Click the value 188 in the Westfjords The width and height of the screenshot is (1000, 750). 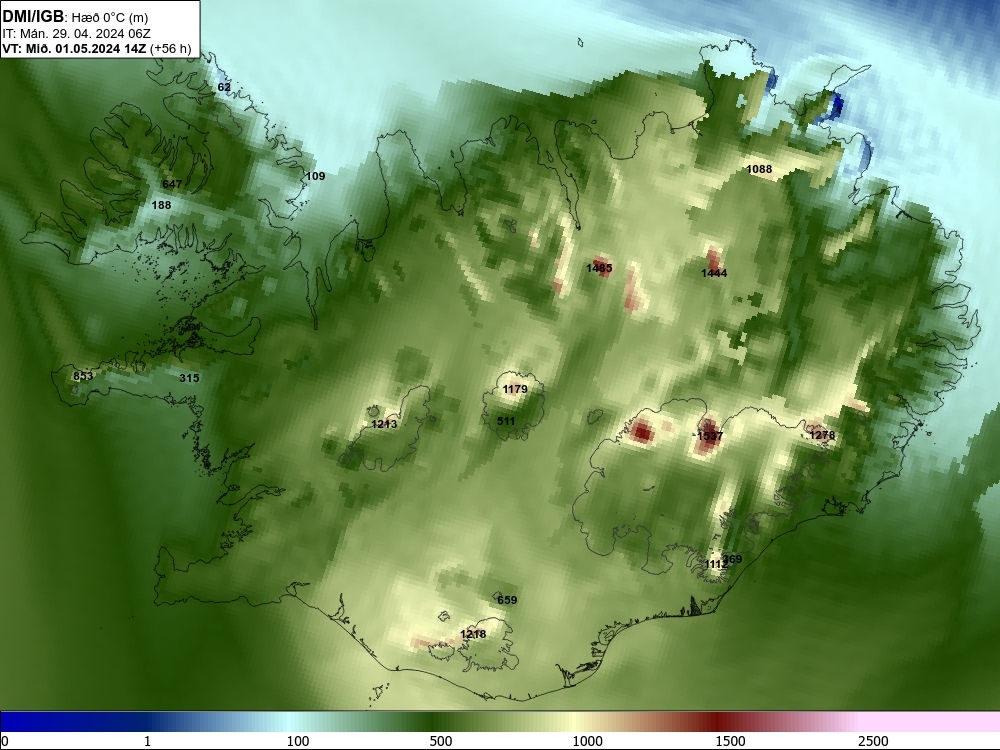pyautogui.click(x=161, y=205)
